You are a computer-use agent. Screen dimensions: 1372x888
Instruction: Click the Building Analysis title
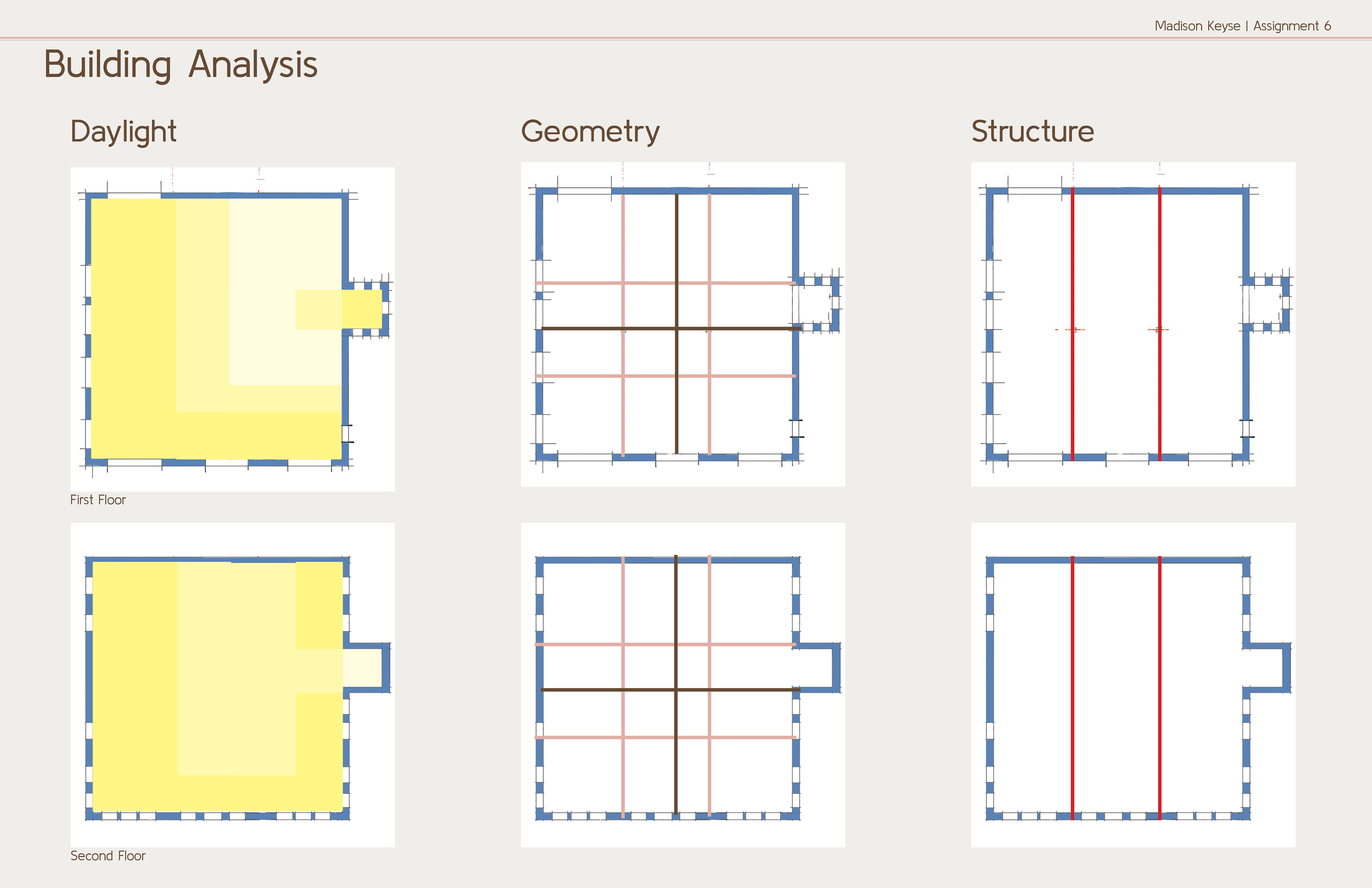click(x=180, y=65)
